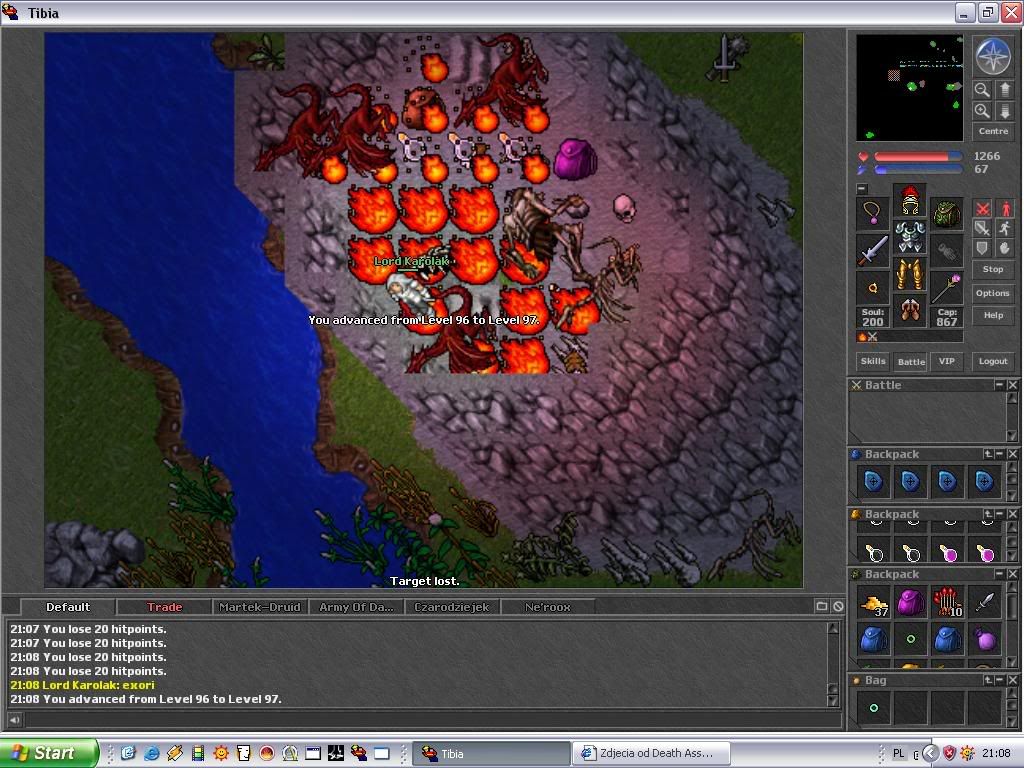
Task: Click the compass rose on the minimap panel
Action: click(993, 56)
